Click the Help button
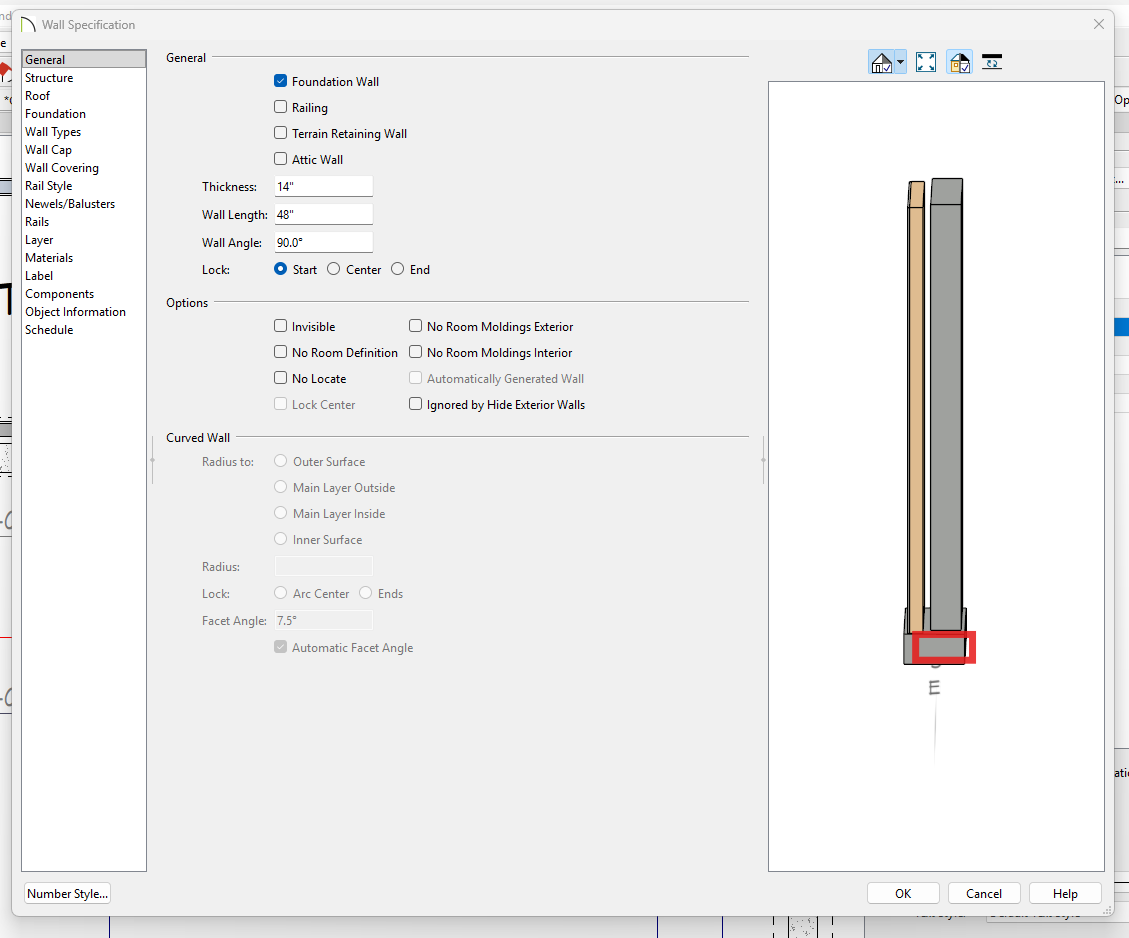 [x=1065, y=894]
